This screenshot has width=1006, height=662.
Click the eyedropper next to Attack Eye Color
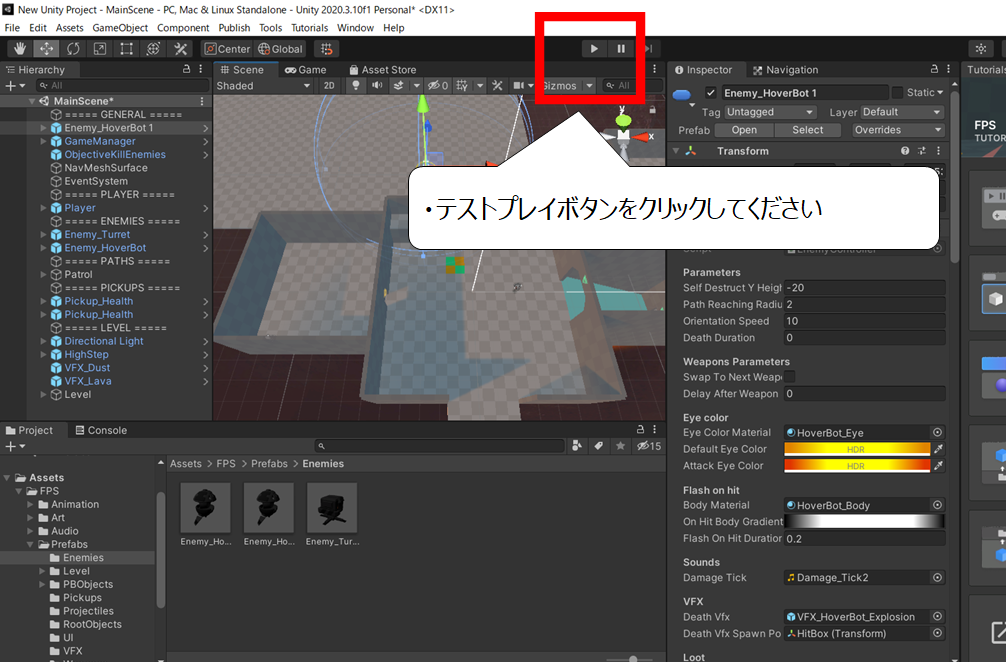click(939, 466)
